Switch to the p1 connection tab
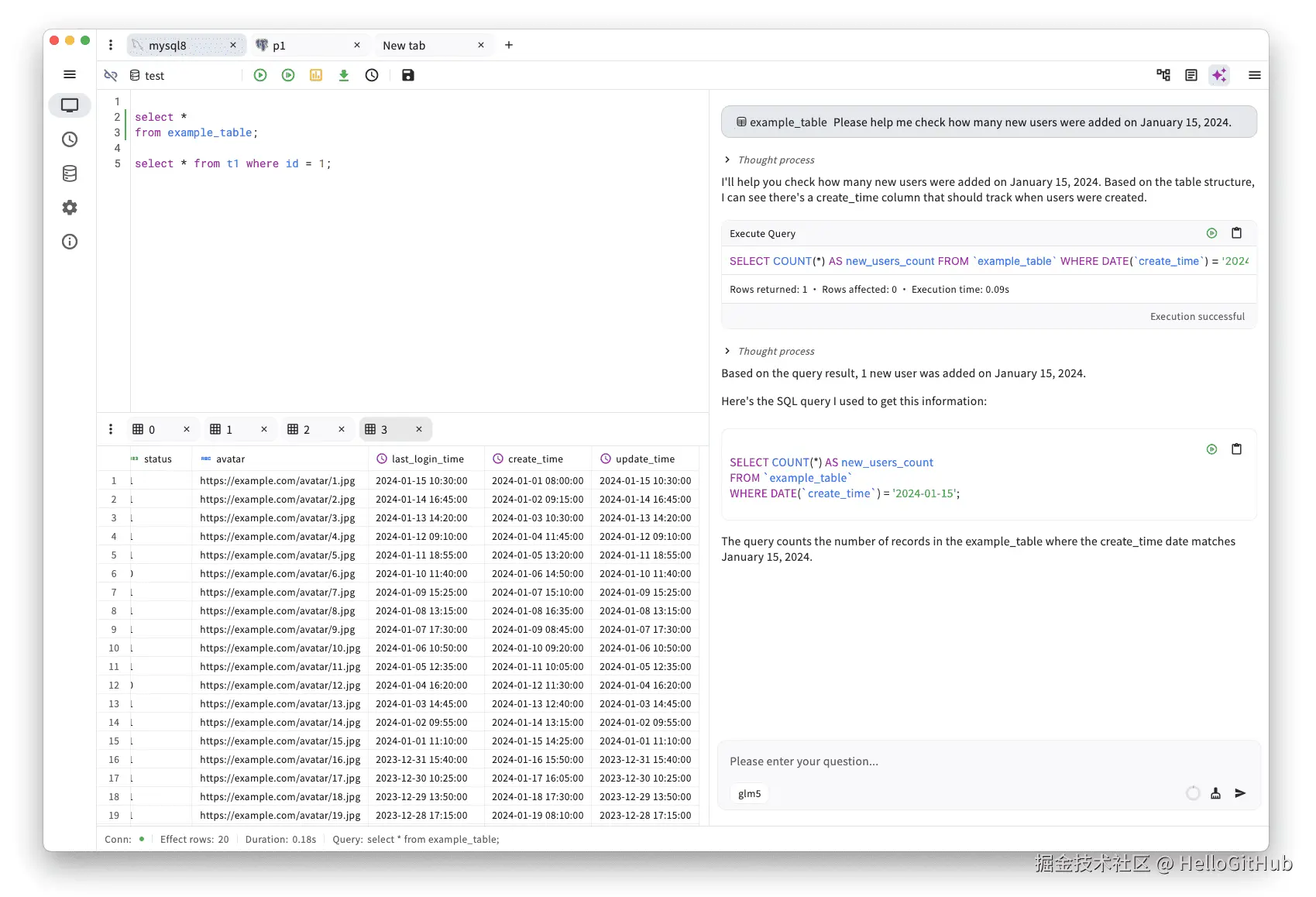 [302, 46]
